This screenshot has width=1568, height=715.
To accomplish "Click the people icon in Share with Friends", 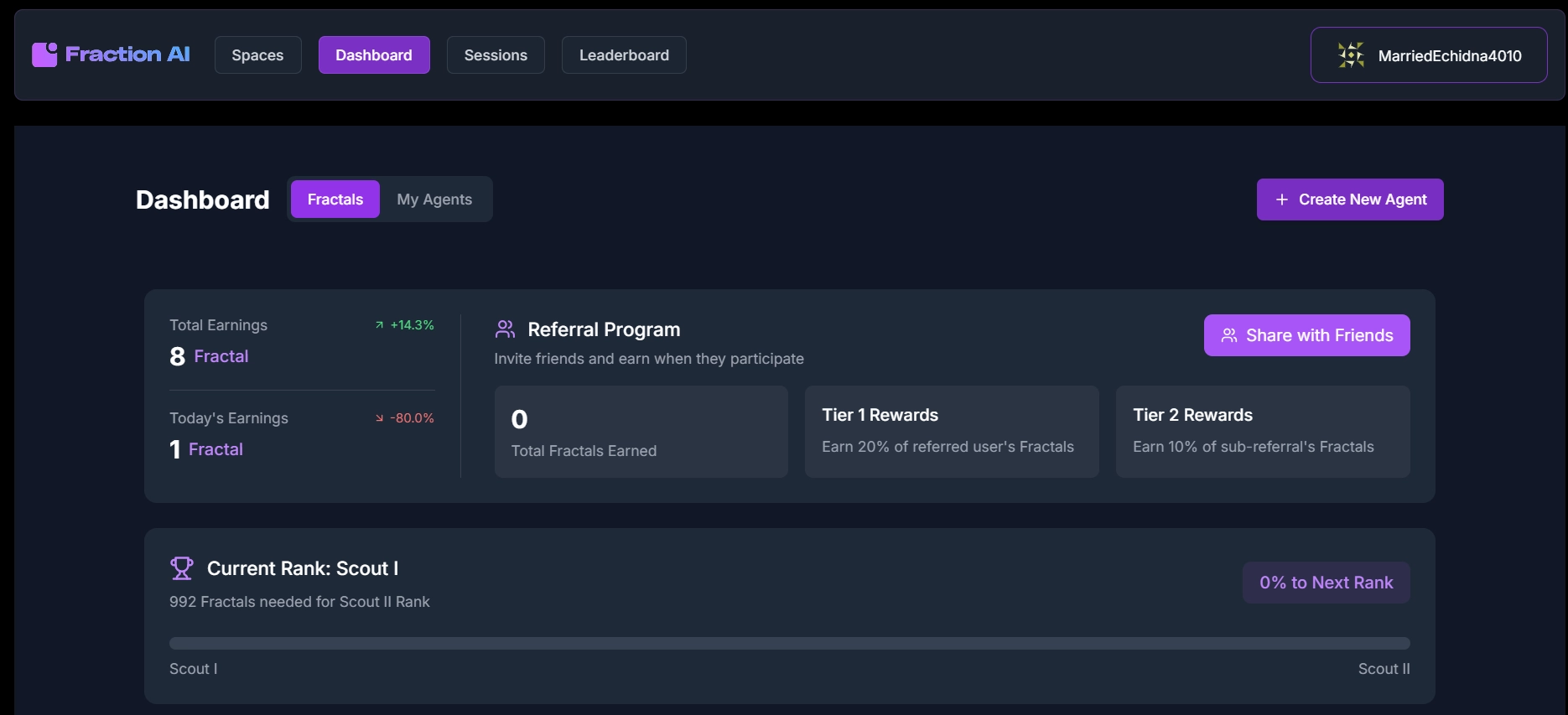I will [x=1229, y=335].
